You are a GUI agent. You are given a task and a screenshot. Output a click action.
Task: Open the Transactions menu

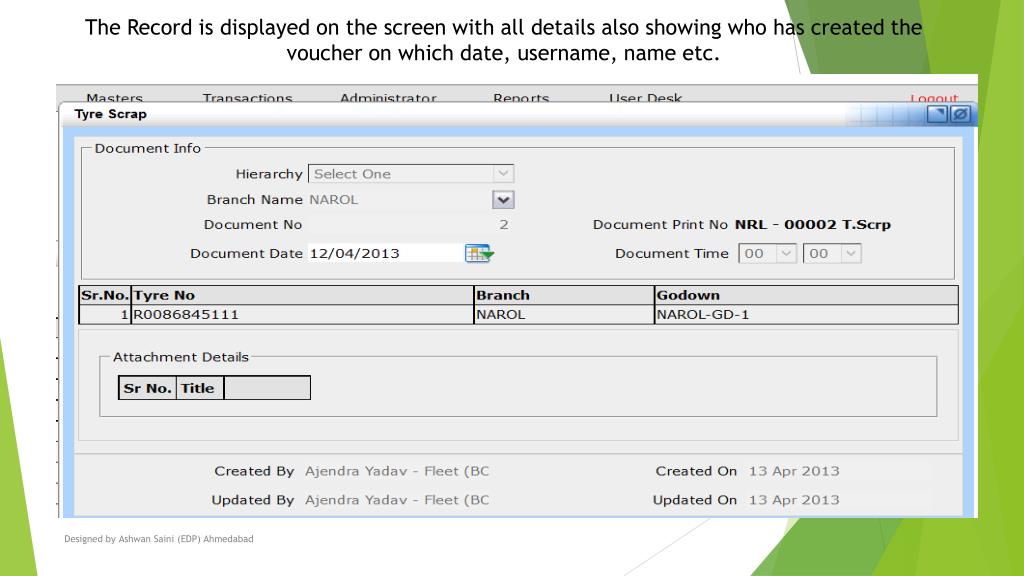[x=247, y=98]
